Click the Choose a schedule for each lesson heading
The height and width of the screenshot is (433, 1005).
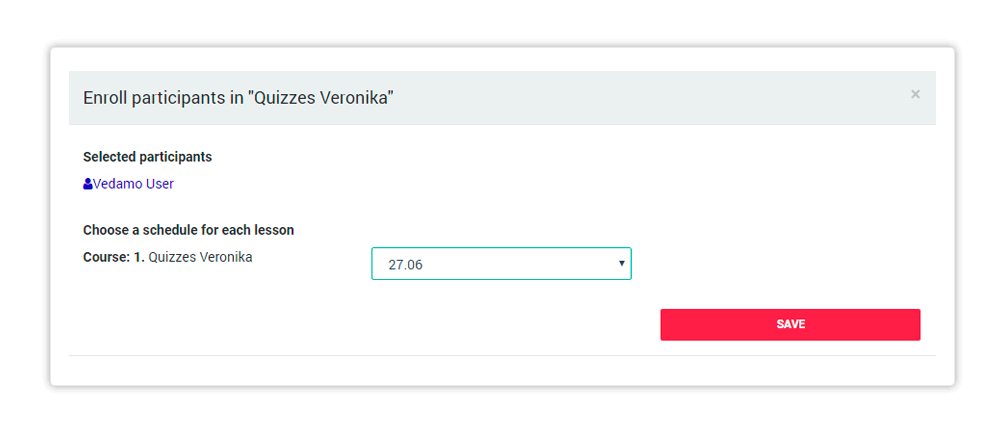188,230
